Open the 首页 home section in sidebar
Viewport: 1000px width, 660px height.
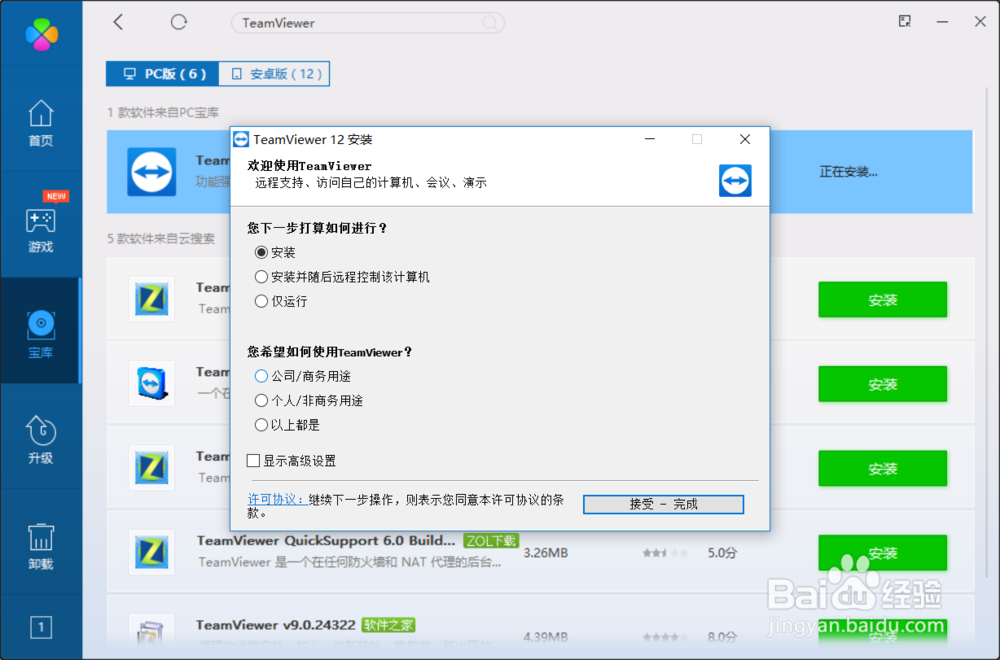click(41, 124)
